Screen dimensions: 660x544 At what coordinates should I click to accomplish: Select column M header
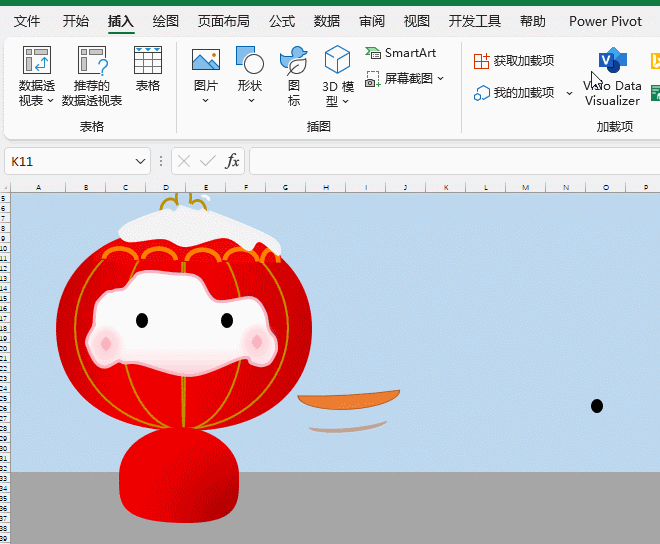pos(526,187)
